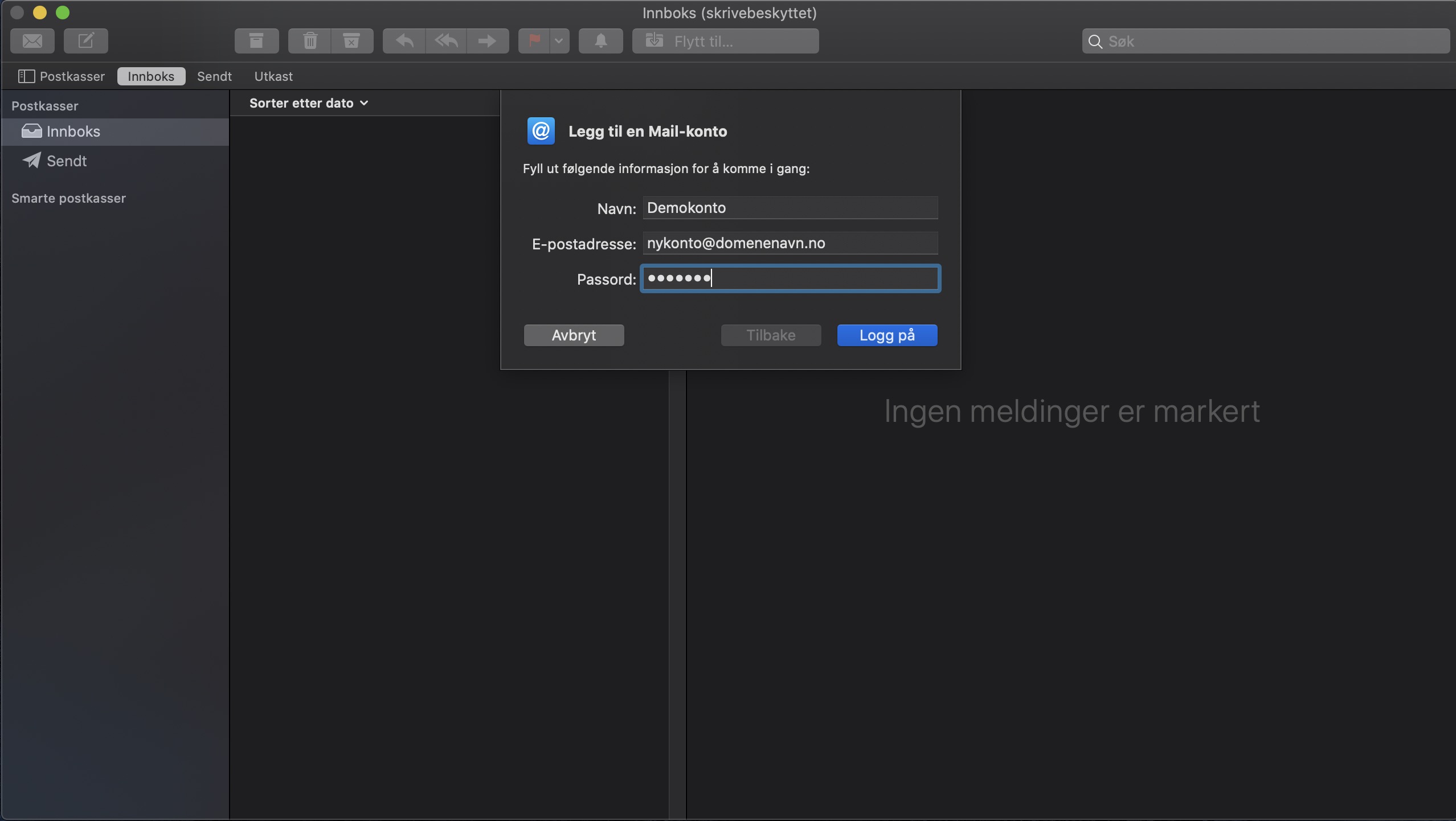Archive message using the box icon
This screenshot has height=821, width=1456.
tap(257, 41)
